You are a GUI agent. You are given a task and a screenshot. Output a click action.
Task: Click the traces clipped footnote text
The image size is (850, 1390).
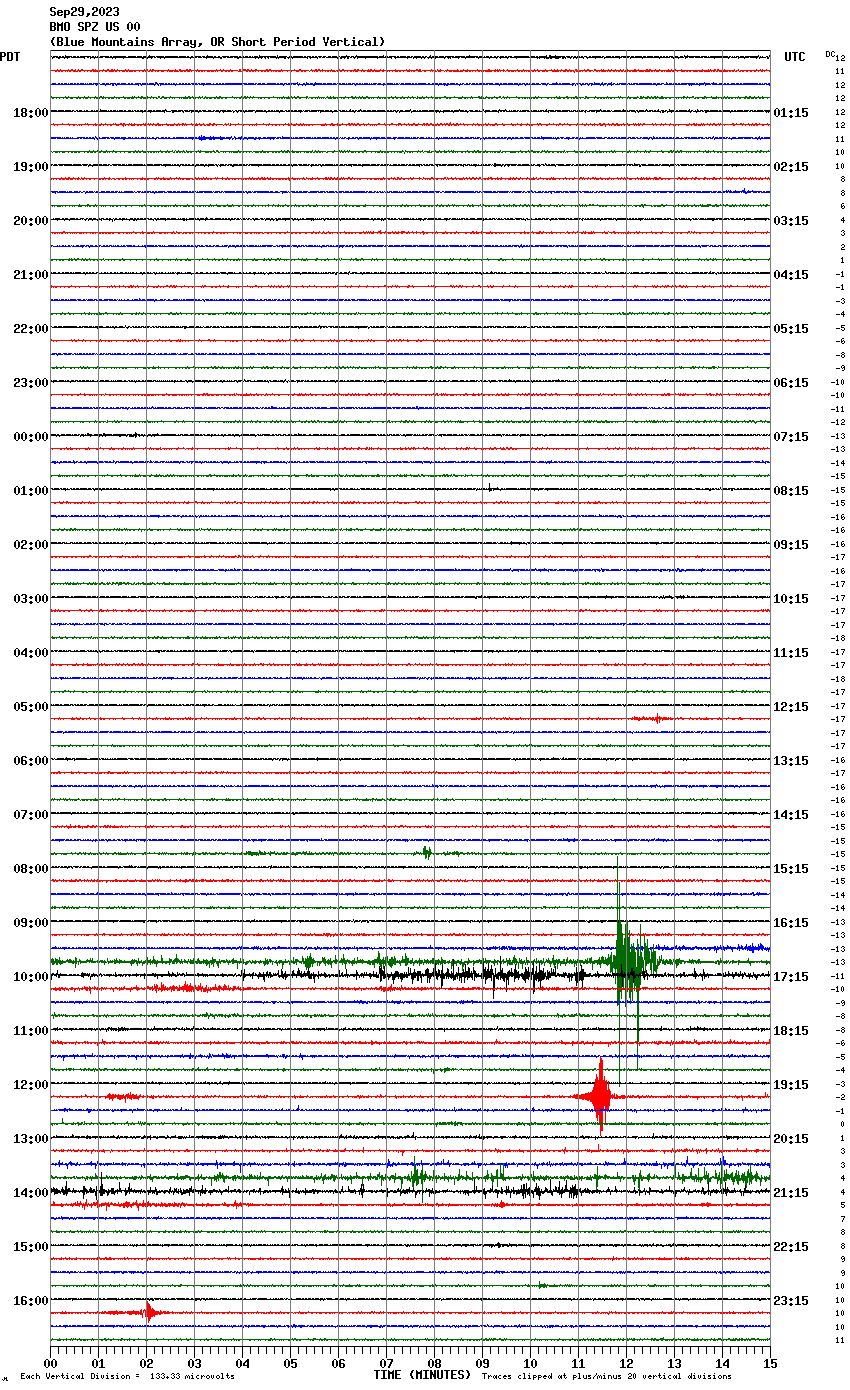coord(606,1376)
